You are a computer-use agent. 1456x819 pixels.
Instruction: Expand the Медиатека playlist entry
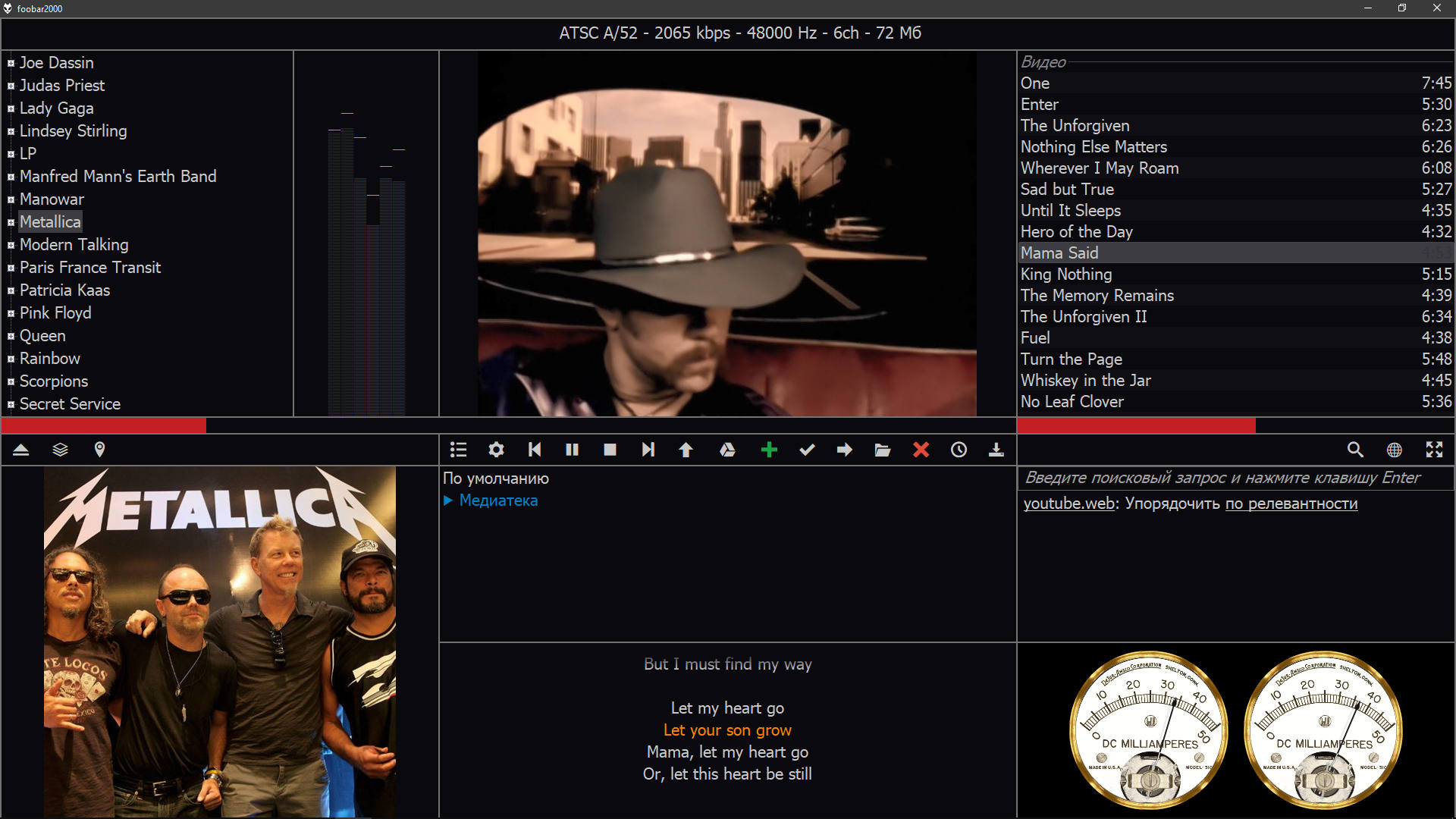(x=448, y=500)
